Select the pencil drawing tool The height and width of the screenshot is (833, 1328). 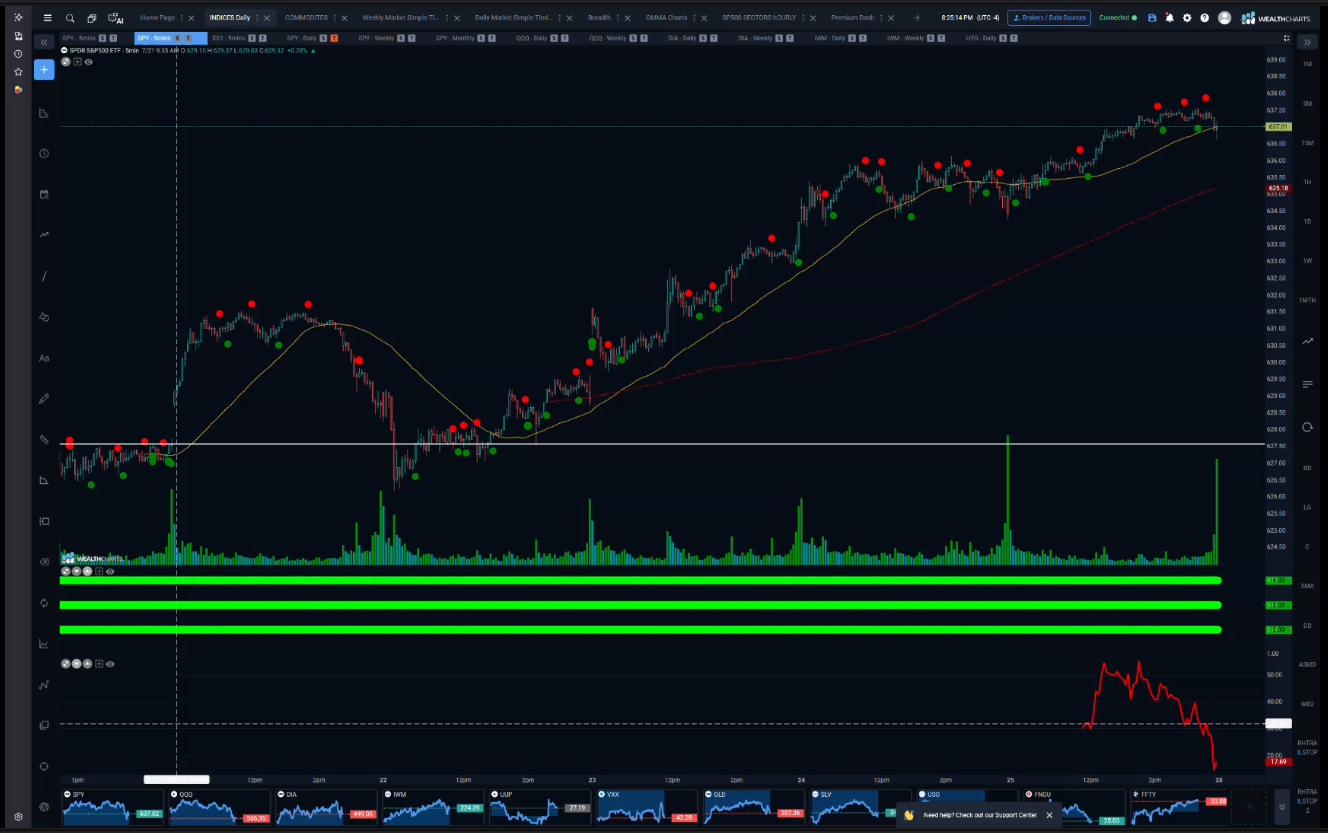click(44, 398)
